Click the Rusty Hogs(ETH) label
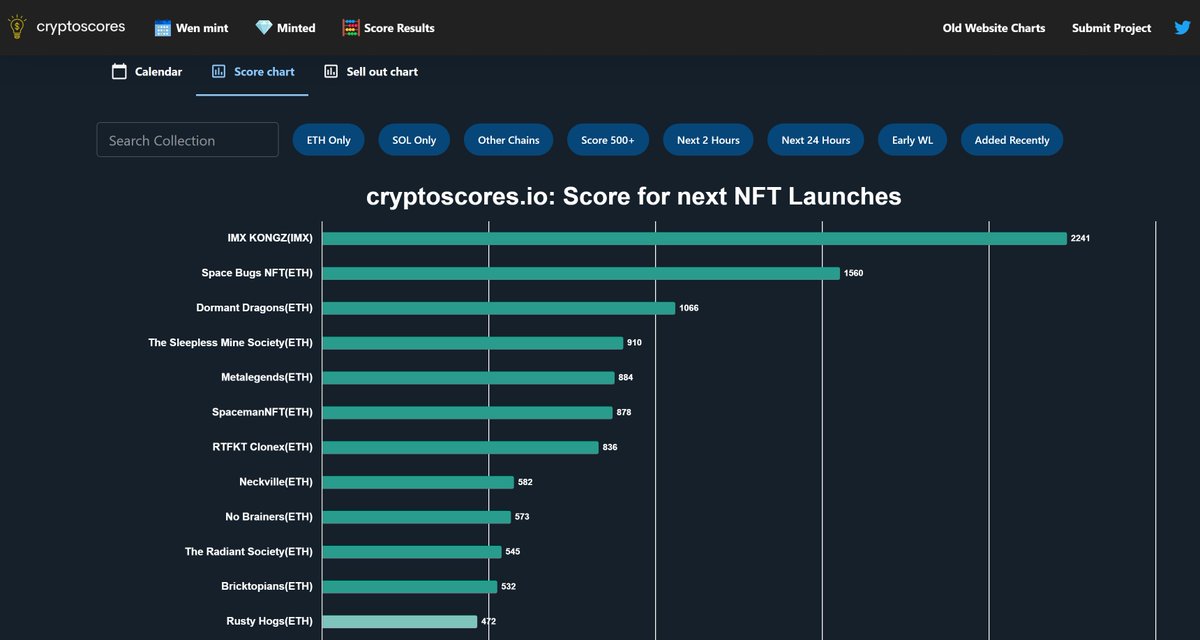1200x640 pixels. [270, 621]
